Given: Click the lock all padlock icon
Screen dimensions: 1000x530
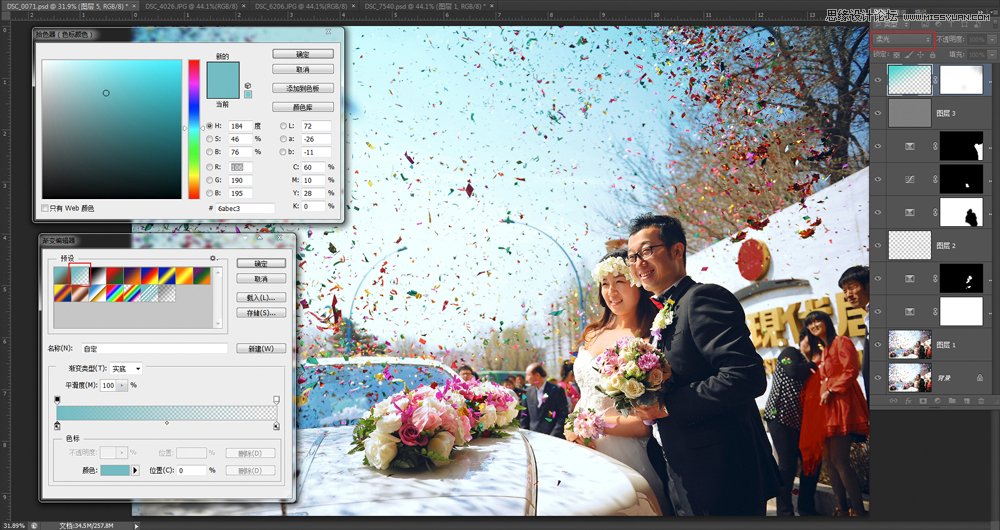Looking at the screenshot, I should [932, 55].
